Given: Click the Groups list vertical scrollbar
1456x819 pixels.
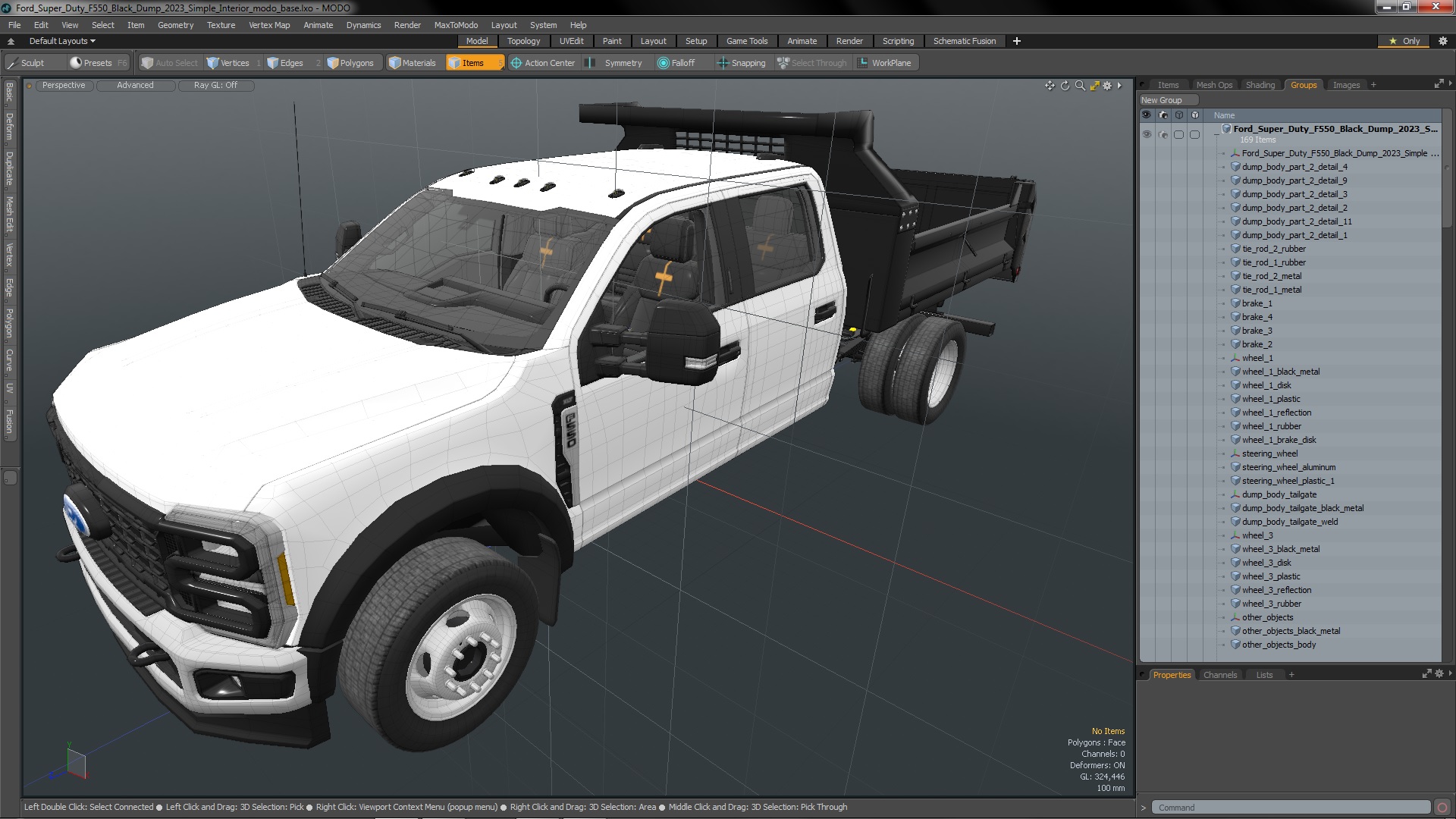Looking at the screenshot, I should (x=1446, y=175).
